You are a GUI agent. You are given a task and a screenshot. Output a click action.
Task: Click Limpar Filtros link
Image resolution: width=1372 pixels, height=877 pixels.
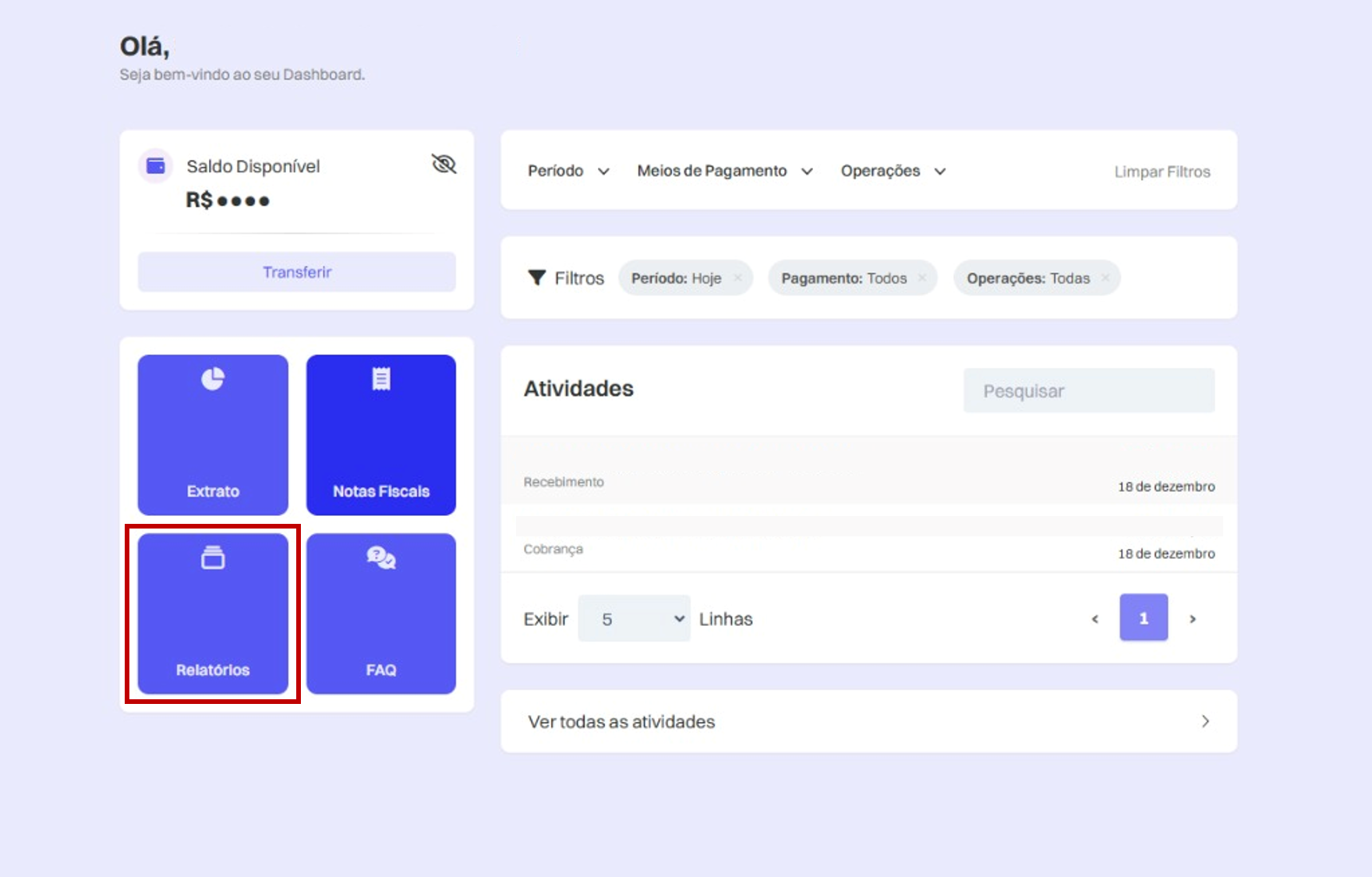1162,172
